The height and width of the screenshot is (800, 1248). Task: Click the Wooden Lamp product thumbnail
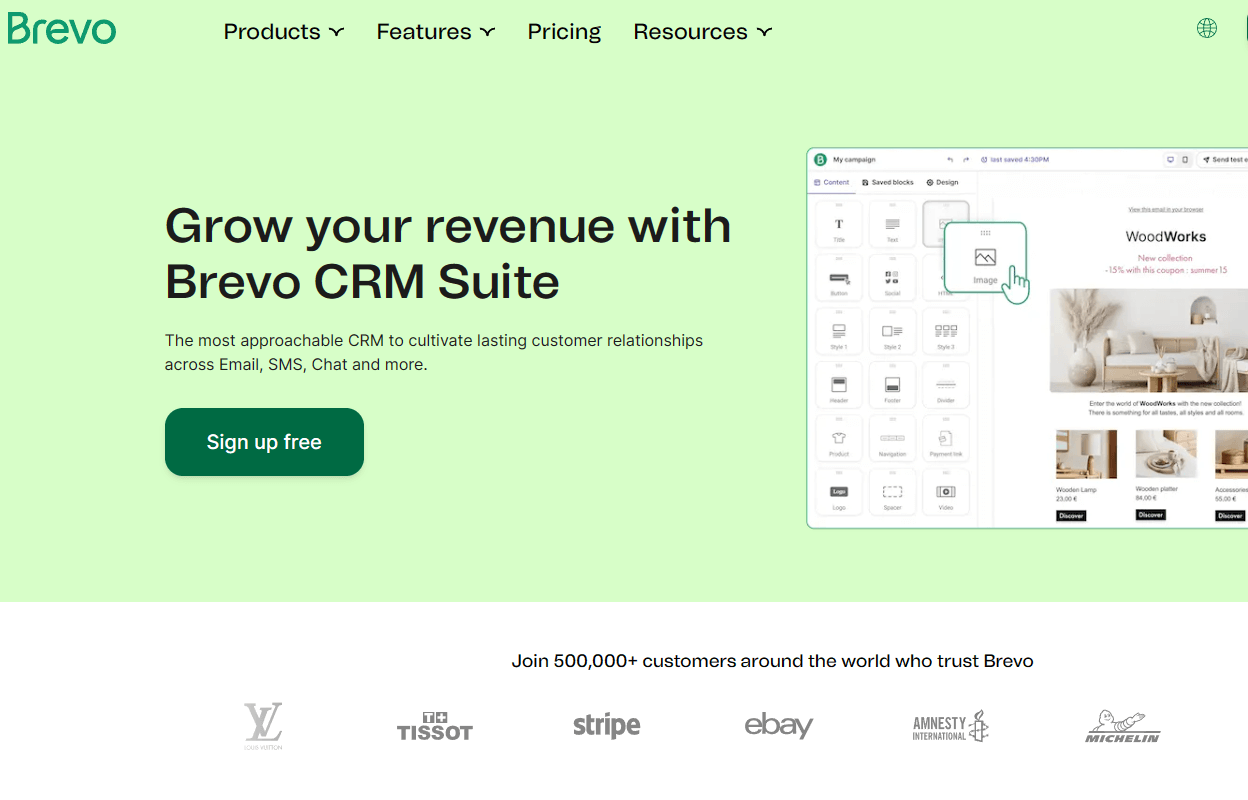pyautogui.click(x=1086, y=455)
